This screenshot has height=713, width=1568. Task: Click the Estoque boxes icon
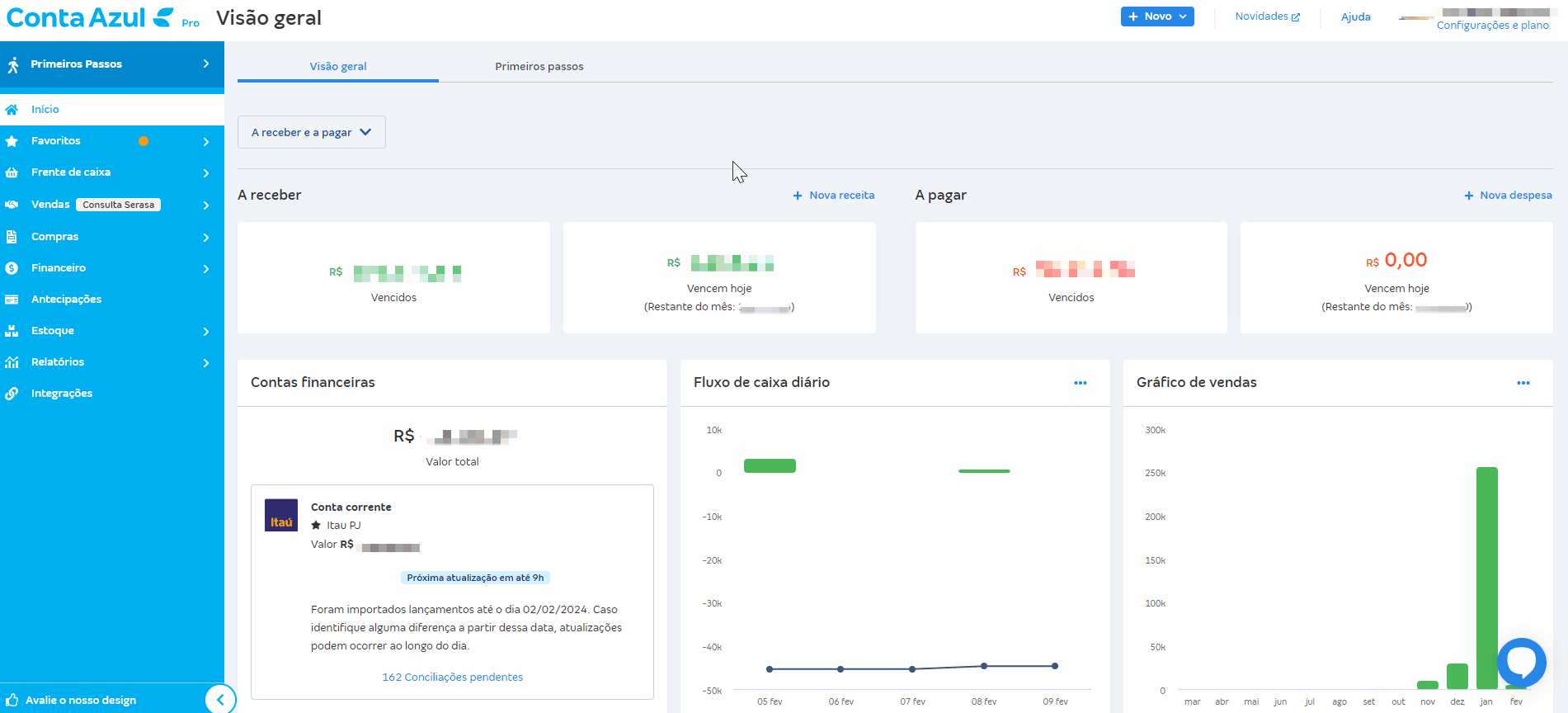[12, 331]
